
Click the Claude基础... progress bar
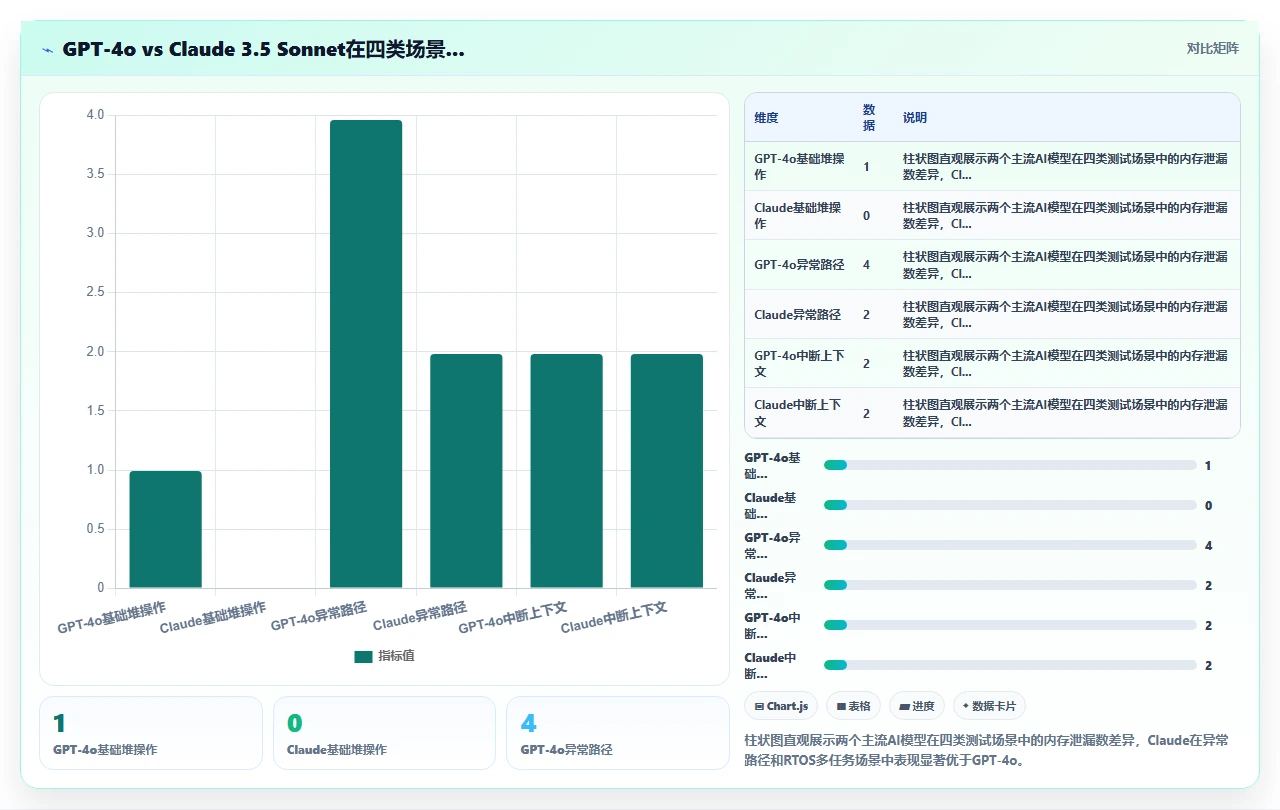1010,505
